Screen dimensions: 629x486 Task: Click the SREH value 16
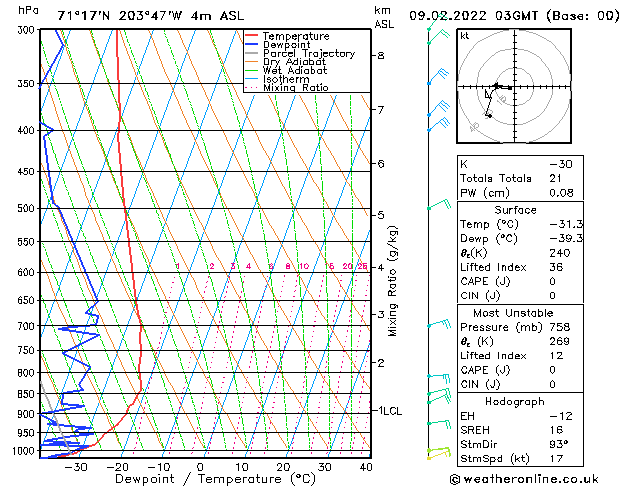[x=556, y=430]
